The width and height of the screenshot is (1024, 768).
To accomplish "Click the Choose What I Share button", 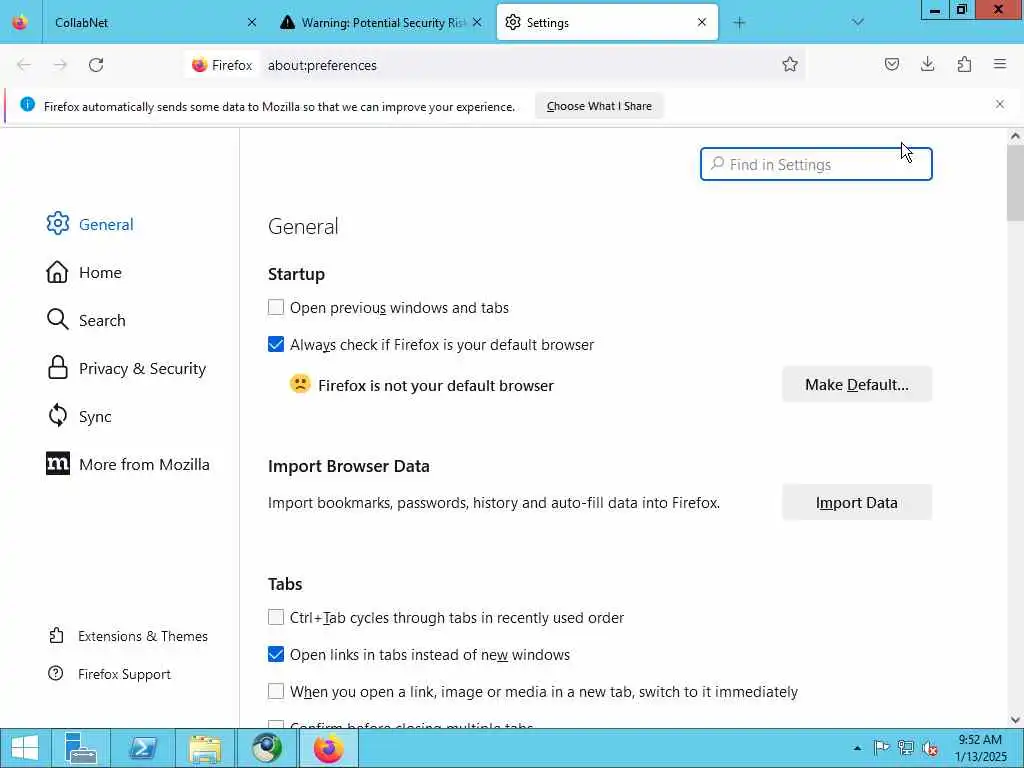I will pyautogui.click(x=599, y=106).
